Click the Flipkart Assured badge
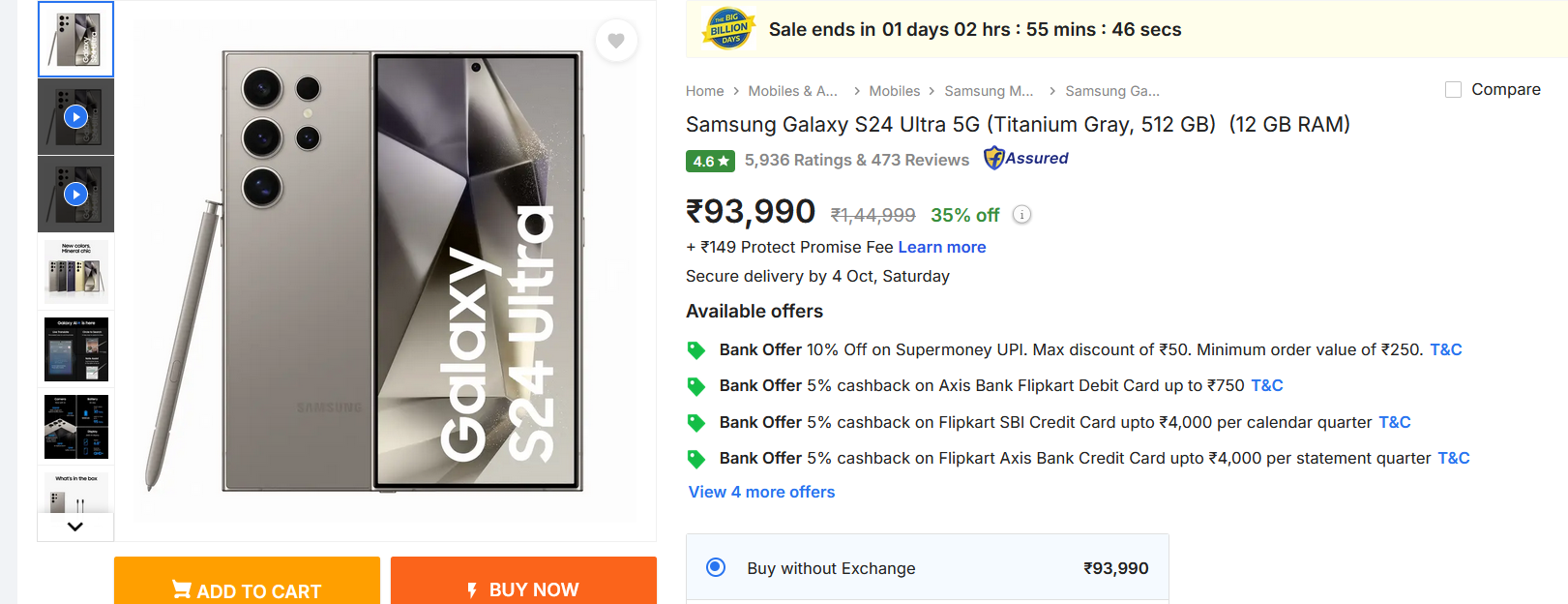 tap(1026, 158)
